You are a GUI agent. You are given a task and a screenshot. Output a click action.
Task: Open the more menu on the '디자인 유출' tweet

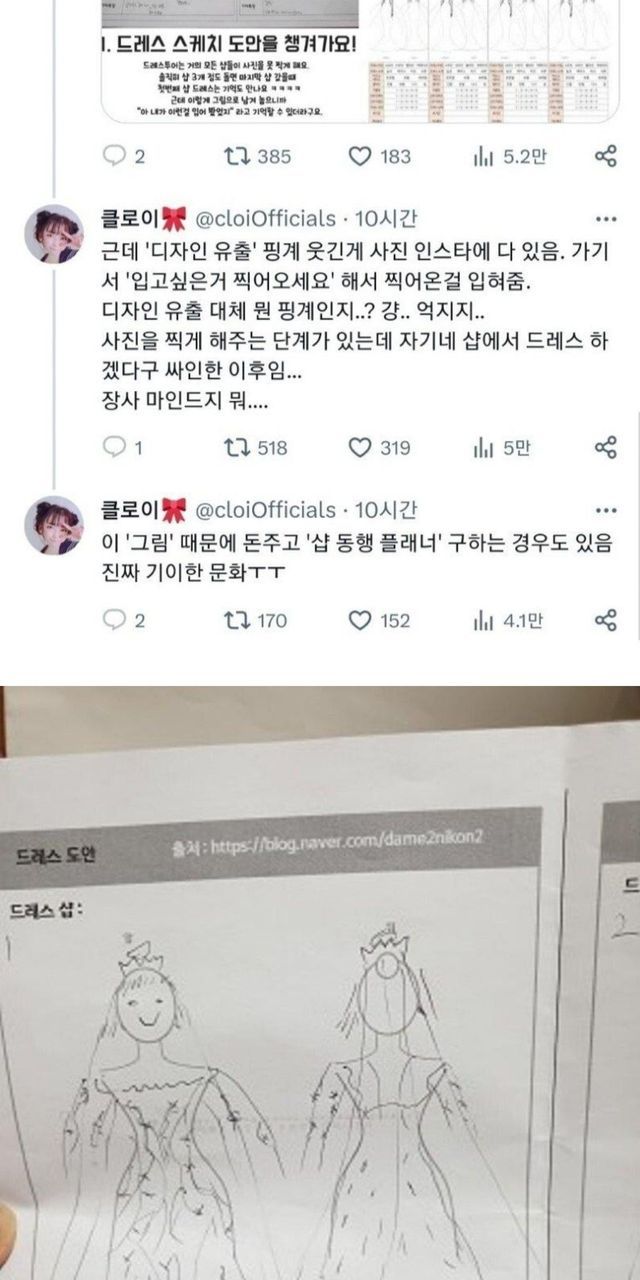(606, 218)
